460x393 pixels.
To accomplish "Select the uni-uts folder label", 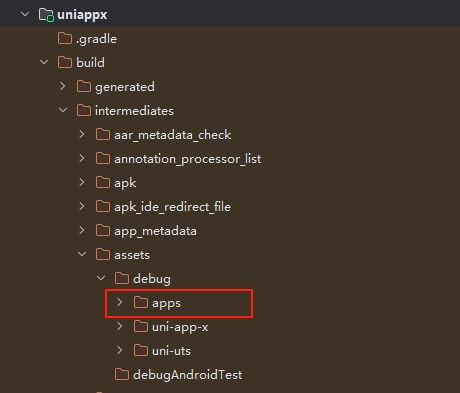I will pos(171,351).
